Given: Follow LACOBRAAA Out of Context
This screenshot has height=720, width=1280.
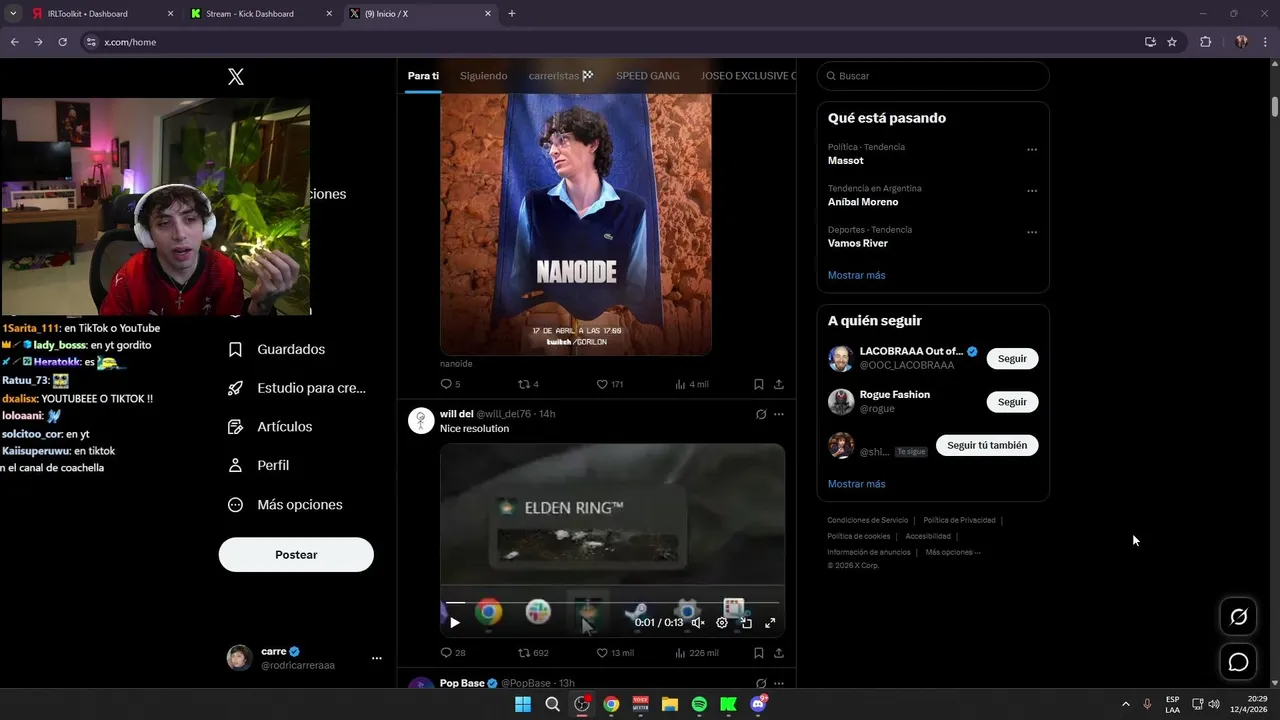Looking at the screenshot, I should 1012,358.
